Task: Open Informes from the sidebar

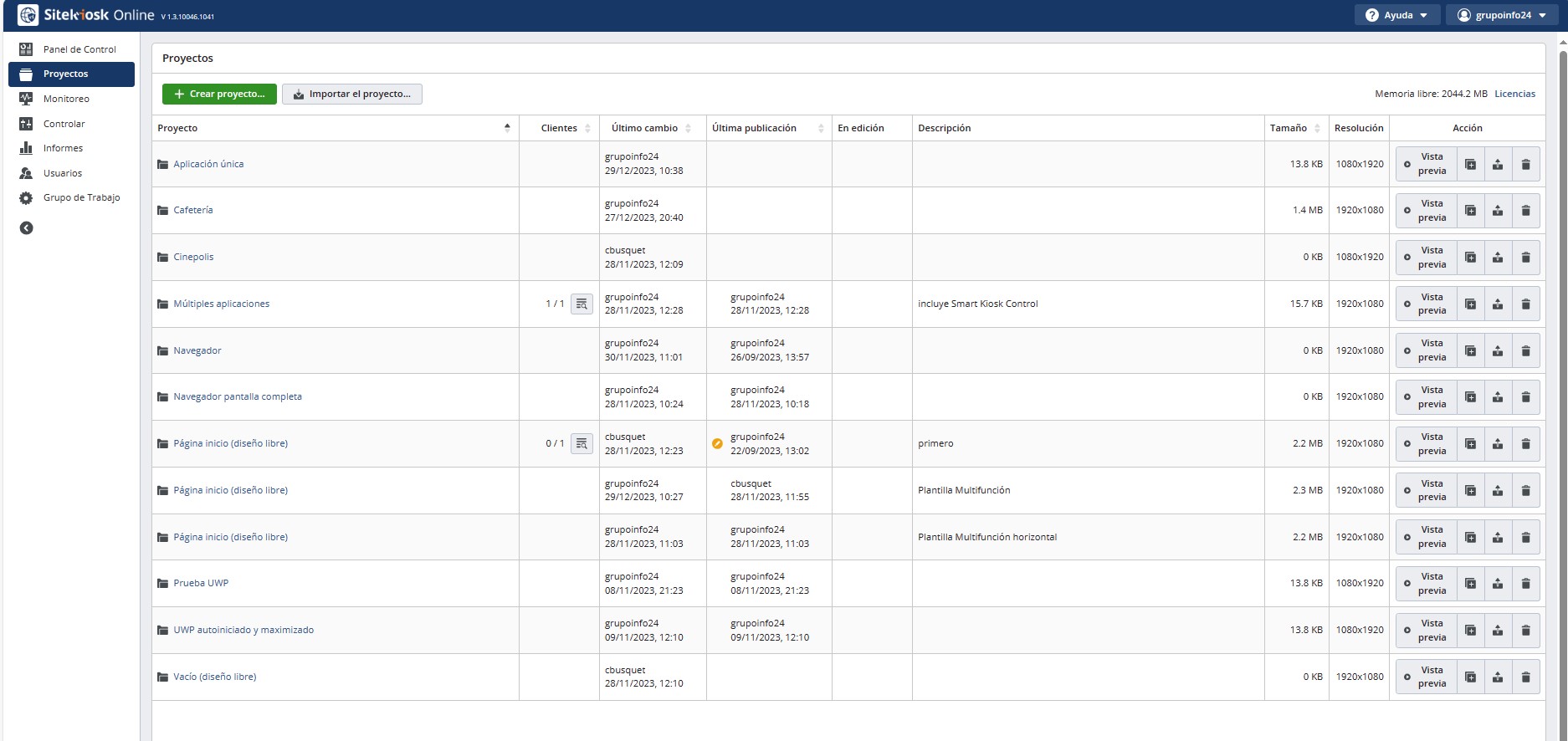Action: 63,148
